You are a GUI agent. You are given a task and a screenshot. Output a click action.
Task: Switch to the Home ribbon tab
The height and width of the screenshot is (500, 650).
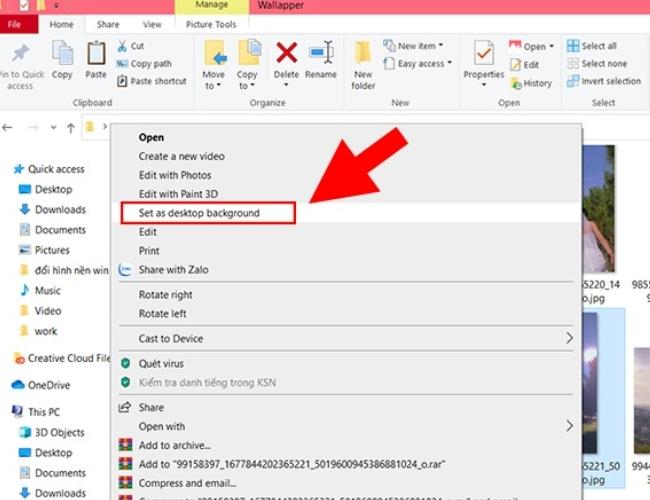pyautogui.click(x=61, y=24)
